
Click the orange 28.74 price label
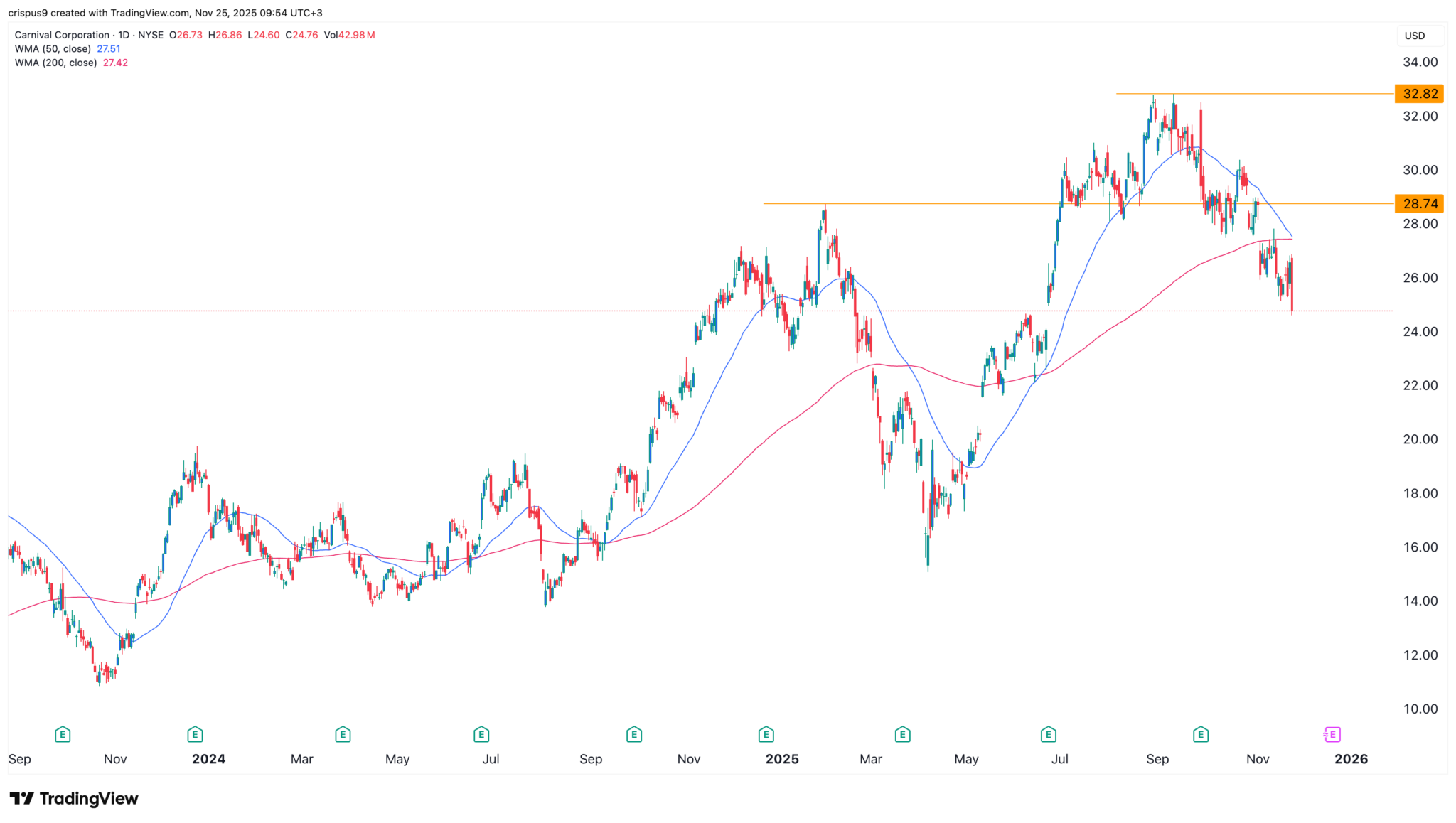point(1419,204)
